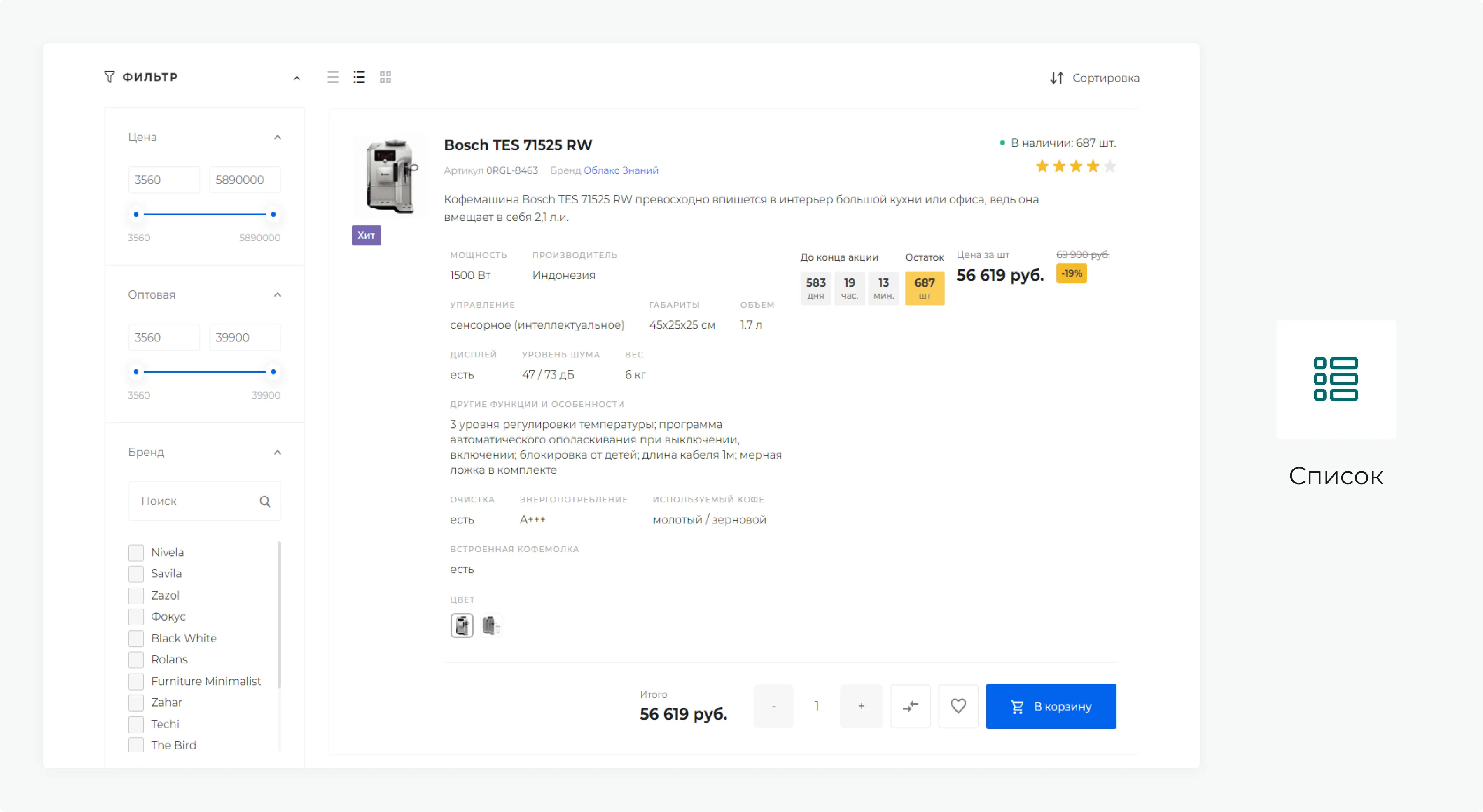
Task: Collapse the Оптовая filter section
Action: coord(278,295)
